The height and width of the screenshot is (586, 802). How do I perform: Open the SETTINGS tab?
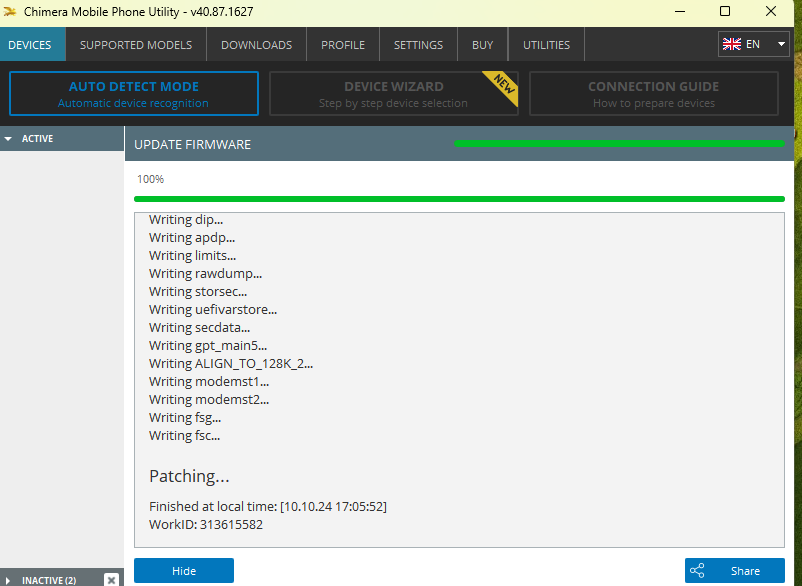pyautogui.click(x=418, y=45)
